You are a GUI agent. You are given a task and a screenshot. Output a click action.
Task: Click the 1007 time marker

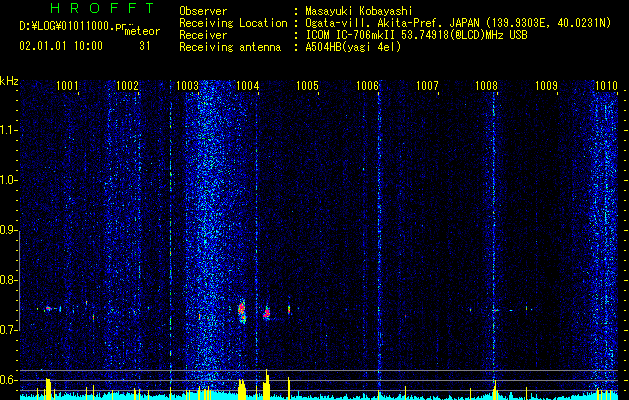[427, 85]
